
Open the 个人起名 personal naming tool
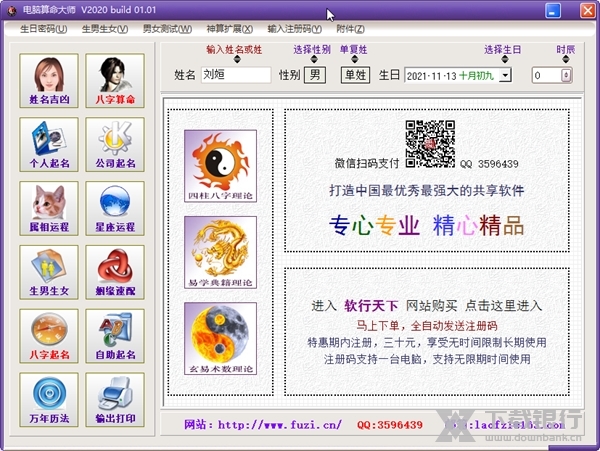point(49,145)
